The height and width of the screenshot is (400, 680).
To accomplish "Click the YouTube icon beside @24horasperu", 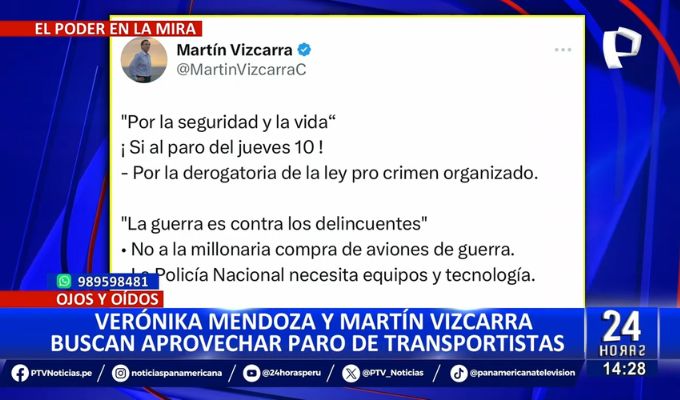I will point(251,374).
